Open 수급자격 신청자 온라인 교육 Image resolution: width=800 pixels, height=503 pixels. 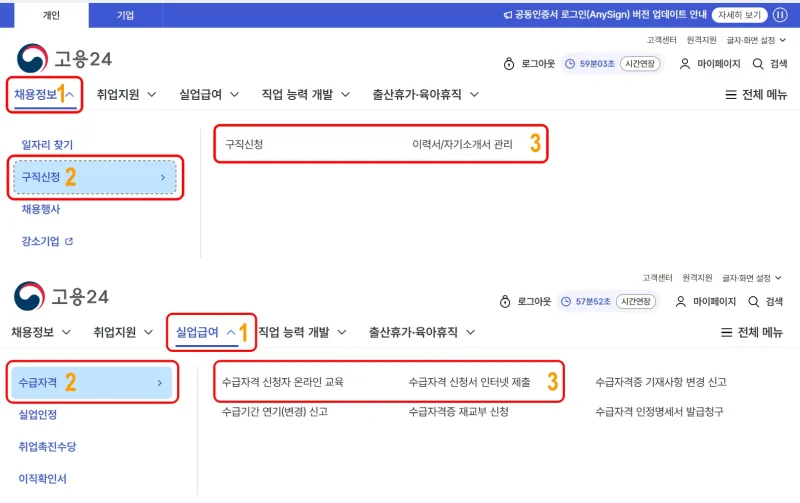[x=283, y=382]
